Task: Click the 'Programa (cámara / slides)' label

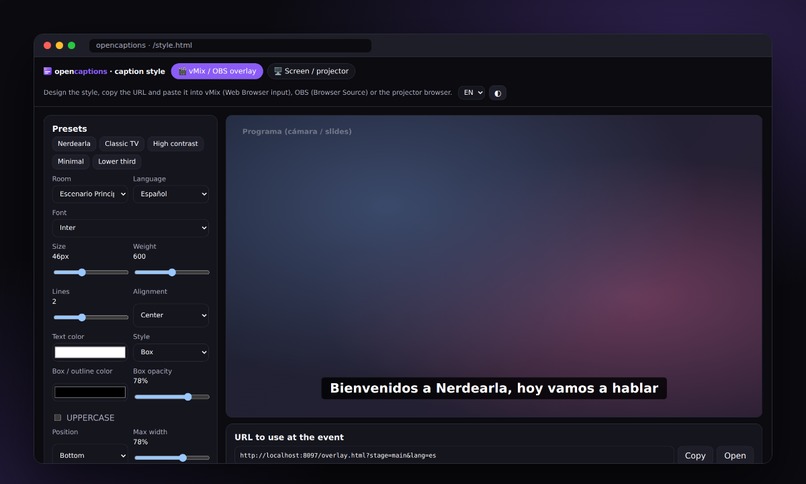Action: point(297,132)
